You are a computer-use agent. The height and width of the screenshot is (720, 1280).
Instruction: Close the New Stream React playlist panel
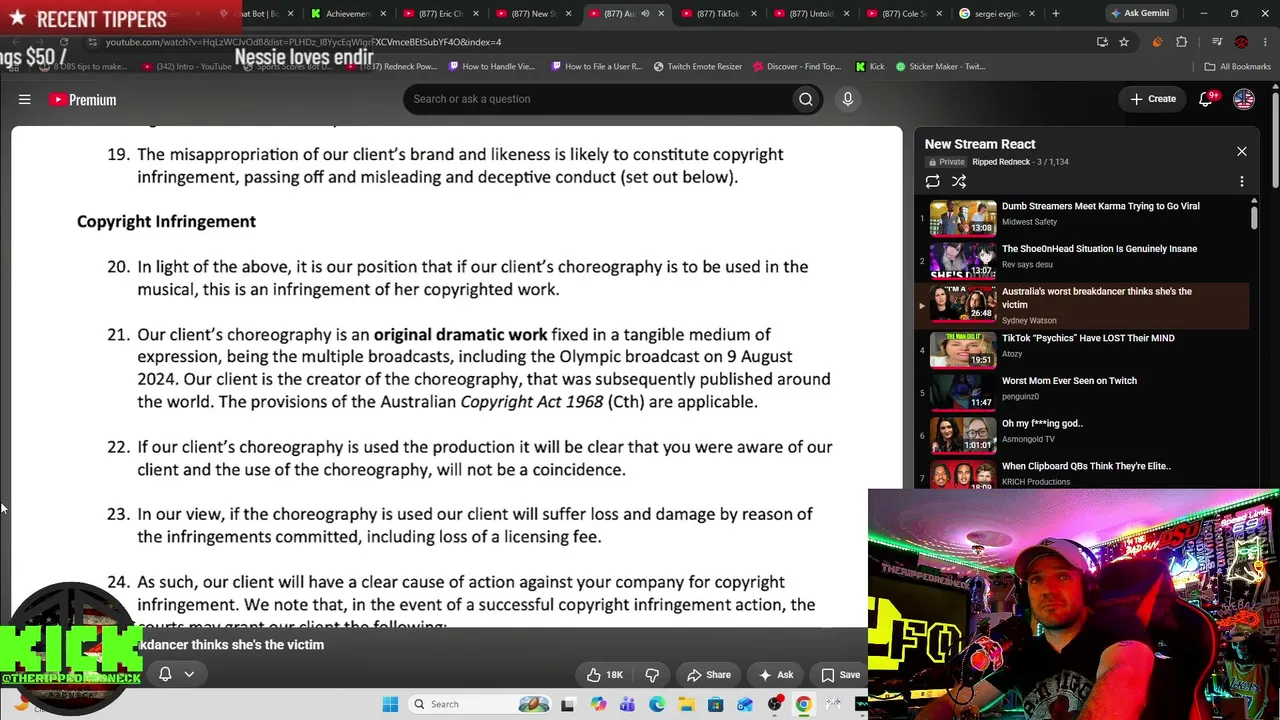pyautogui.click(x=1242, y=152)
